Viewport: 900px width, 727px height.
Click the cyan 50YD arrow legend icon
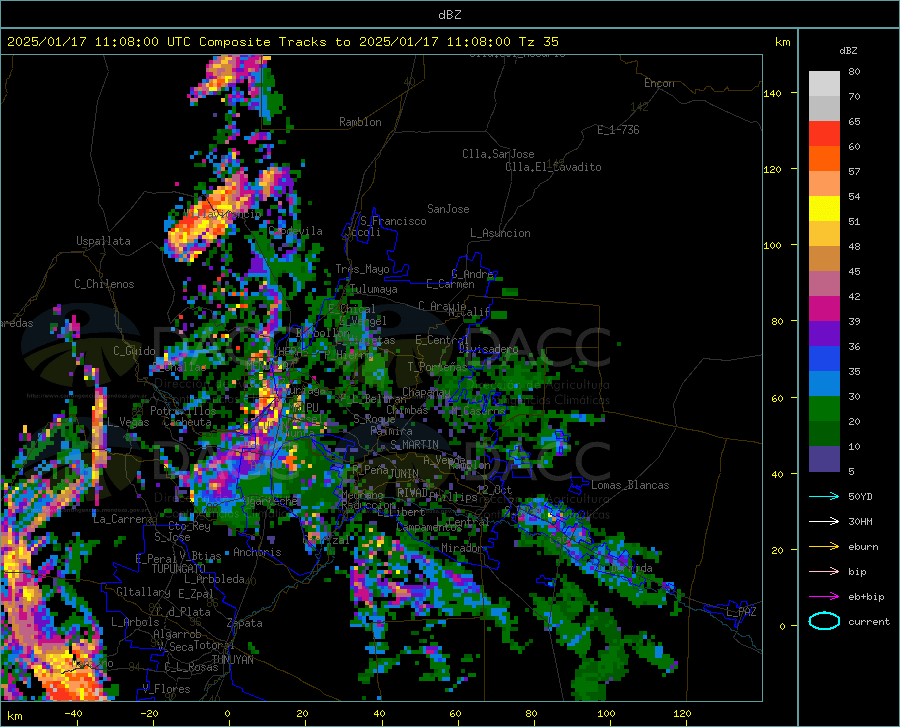(x=824, y=496)
